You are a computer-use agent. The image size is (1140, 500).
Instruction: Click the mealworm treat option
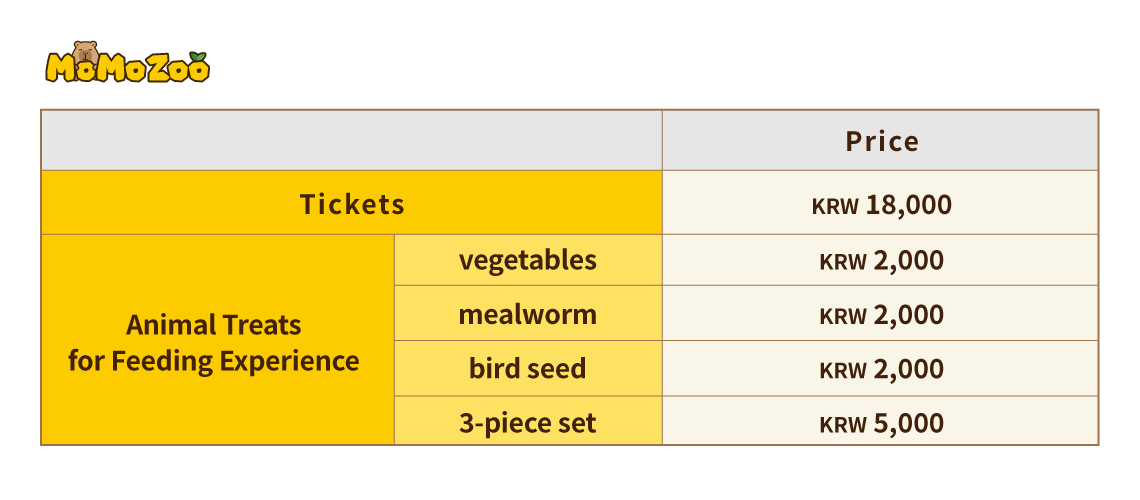[x=528, y=314]
